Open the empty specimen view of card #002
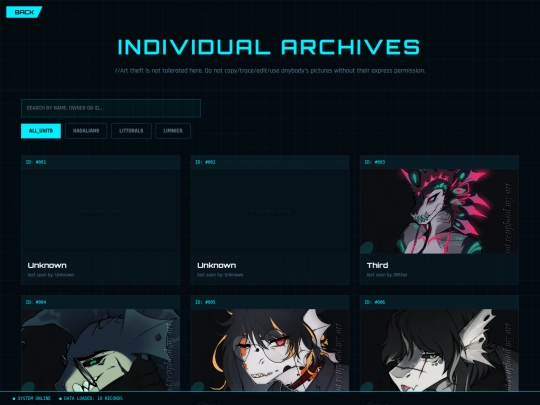Viewport: 540px width, 405px height. pyautogui.click(x=270, y=211)
